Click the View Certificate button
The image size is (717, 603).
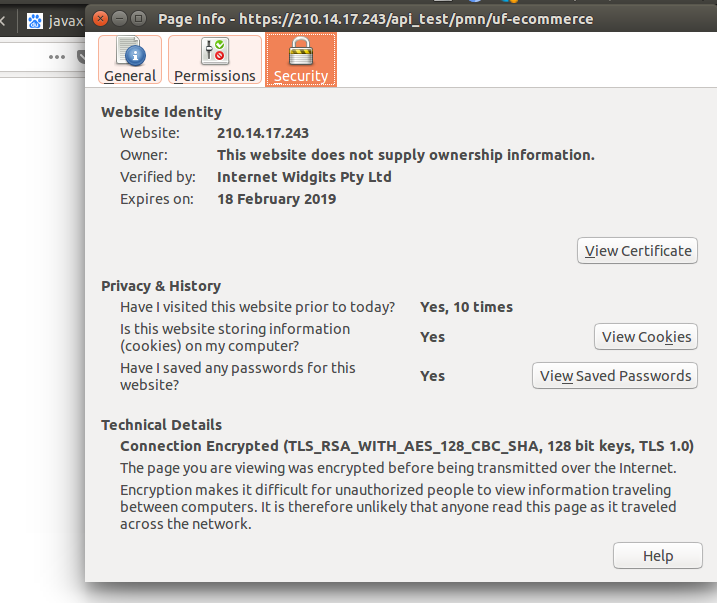tap(637, 251)
